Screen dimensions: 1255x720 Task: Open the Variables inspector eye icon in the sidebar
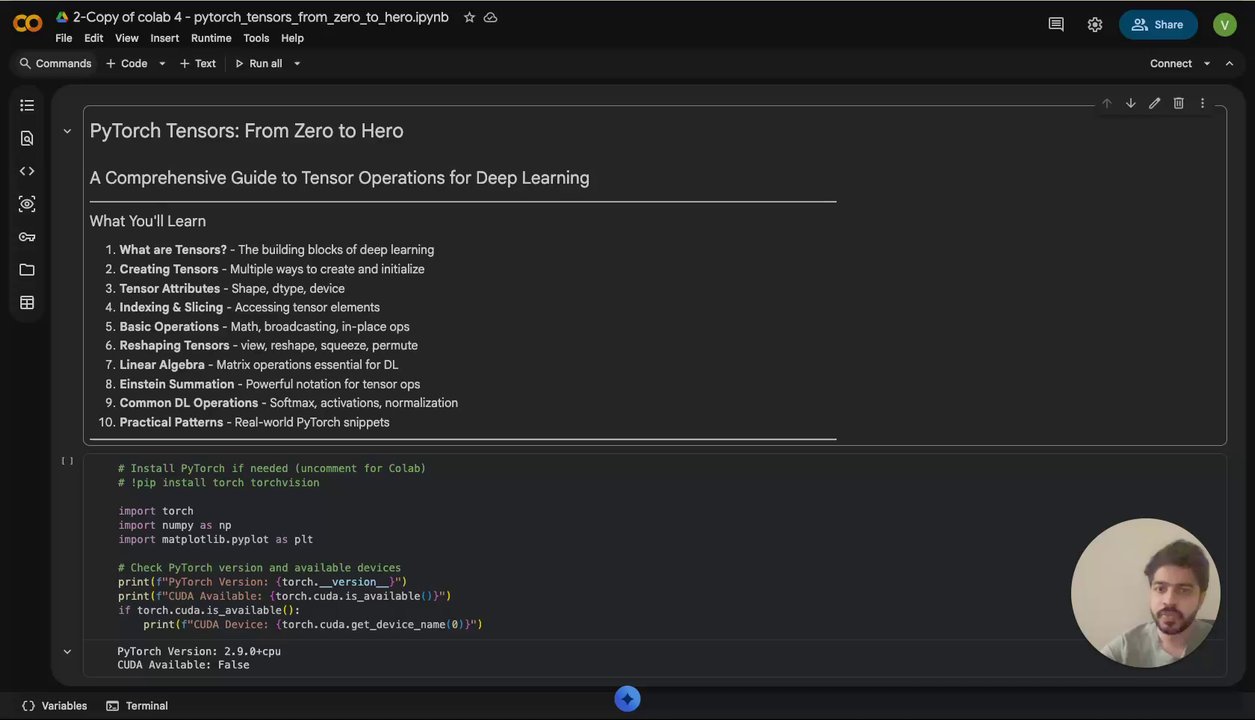coord(27,204)
